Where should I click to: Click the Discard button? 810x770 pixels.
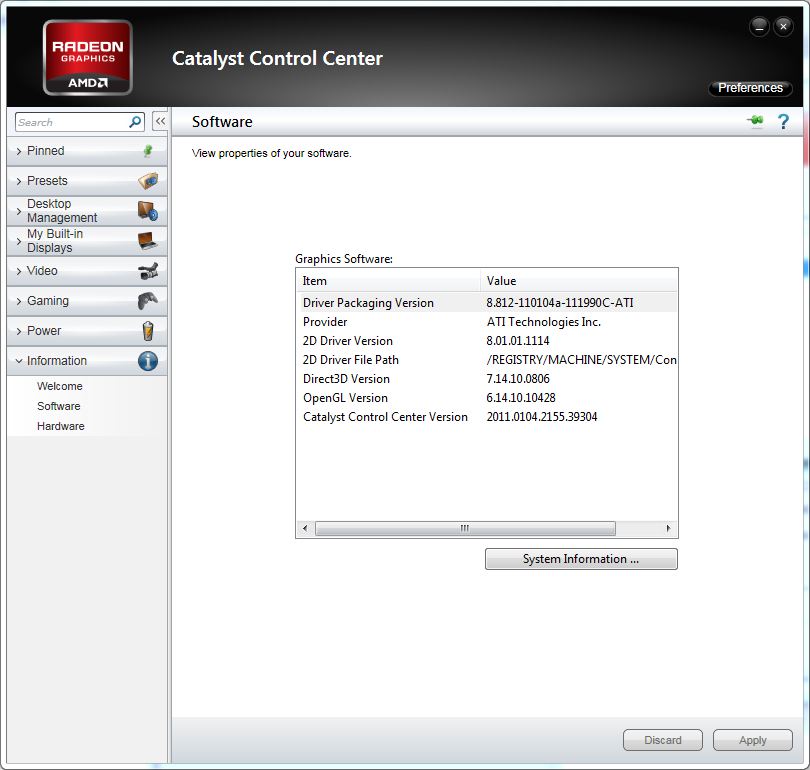(x=663, y=740)
